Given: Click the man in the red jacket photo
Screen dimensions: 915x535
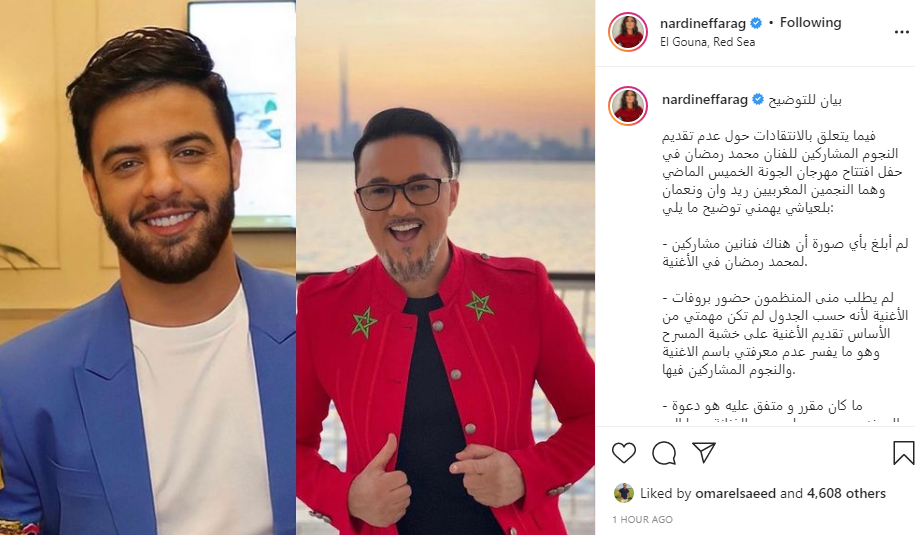Looking at the screenshot, I should pos(445,267).
